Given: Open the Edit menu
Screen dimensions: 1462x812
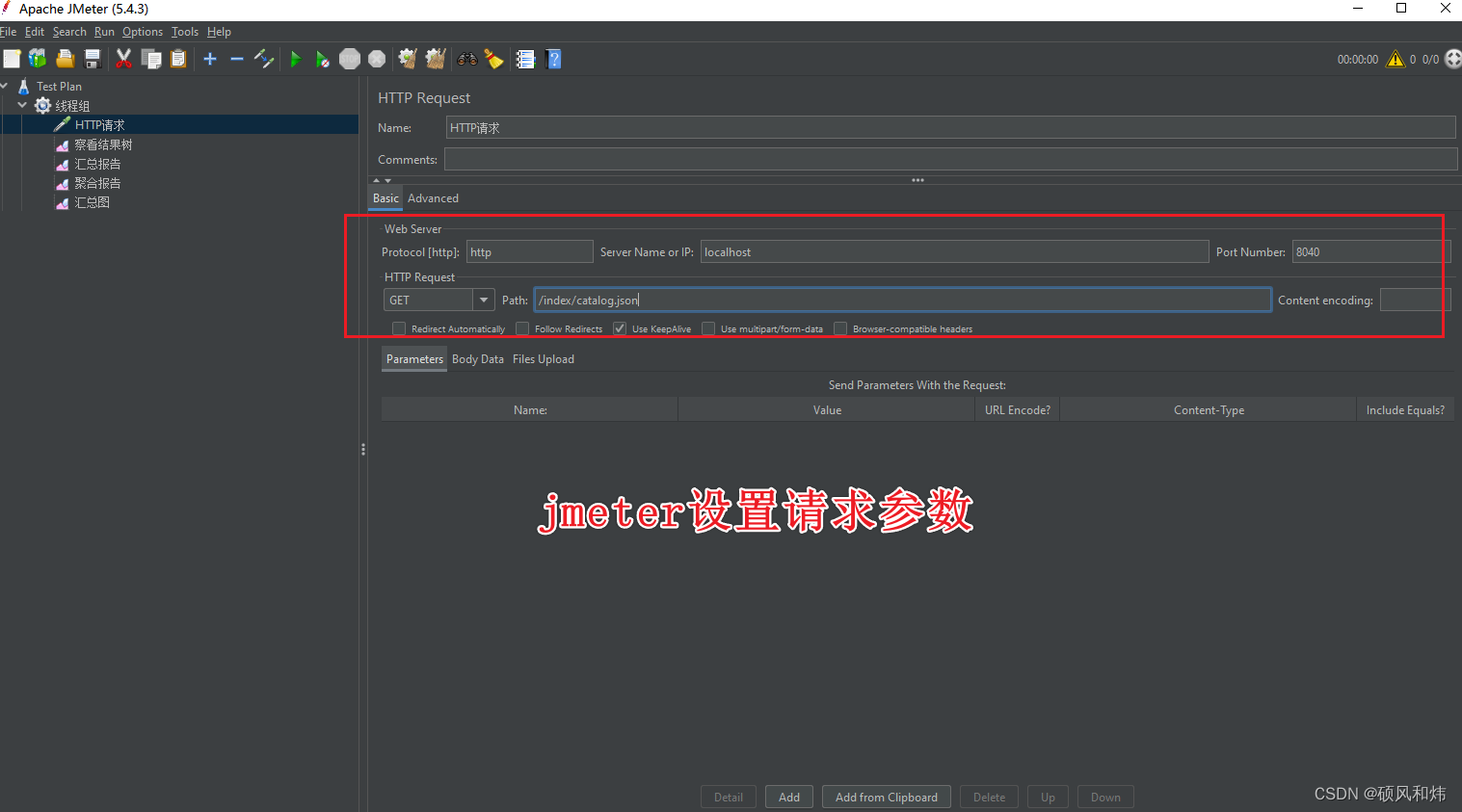Looking at the screenshot, I should tap(35, 32).
